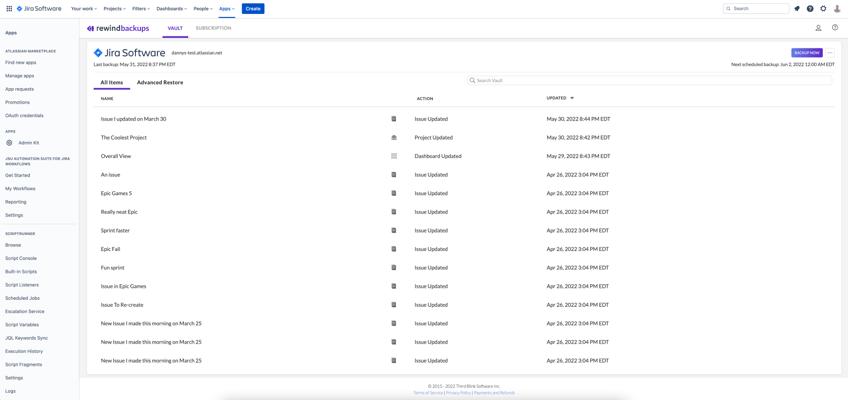Click the issue icon in 'Epic Fail' row
The width and height of the screenshot is (848, 400).
394,249
